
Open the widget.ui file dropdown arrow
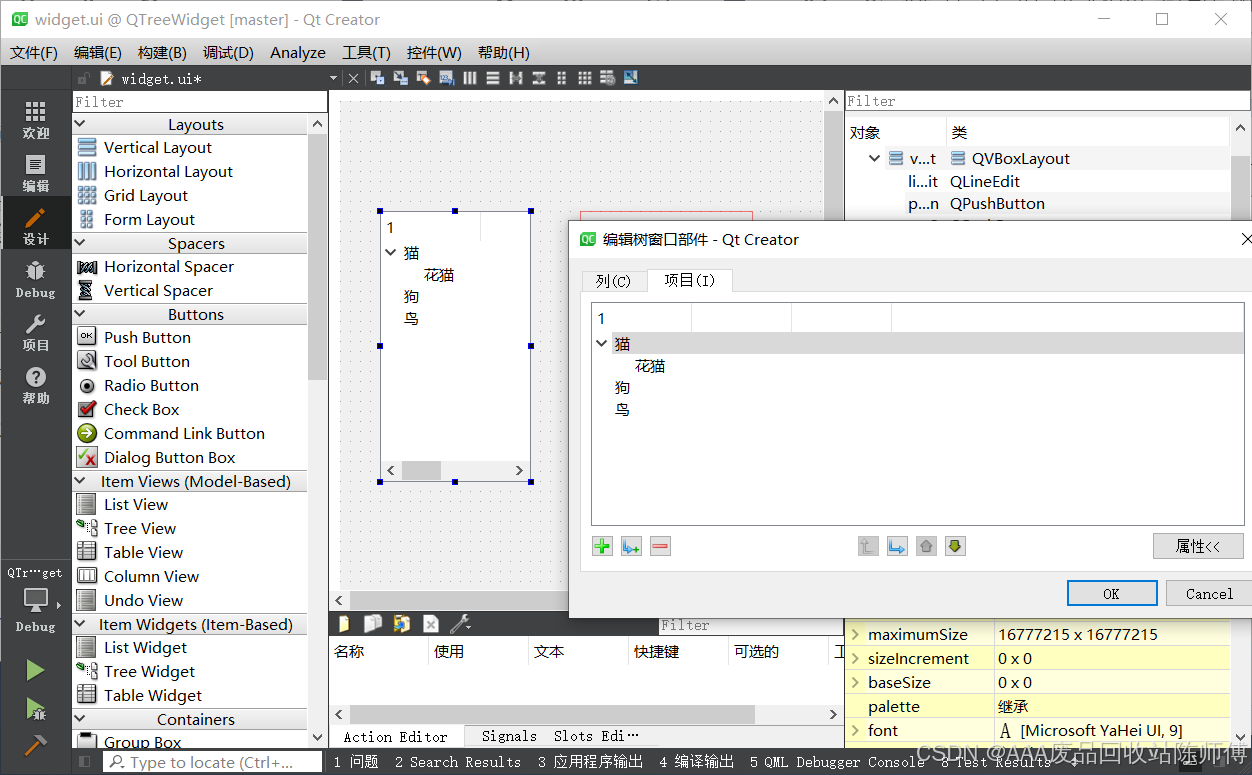(x=333, y=78)
